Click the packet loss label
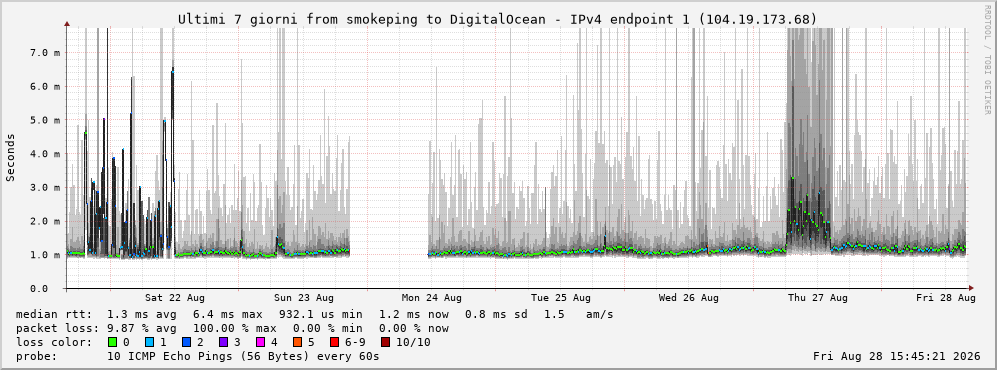The image size is (997, 370). (x=57, y=329)
